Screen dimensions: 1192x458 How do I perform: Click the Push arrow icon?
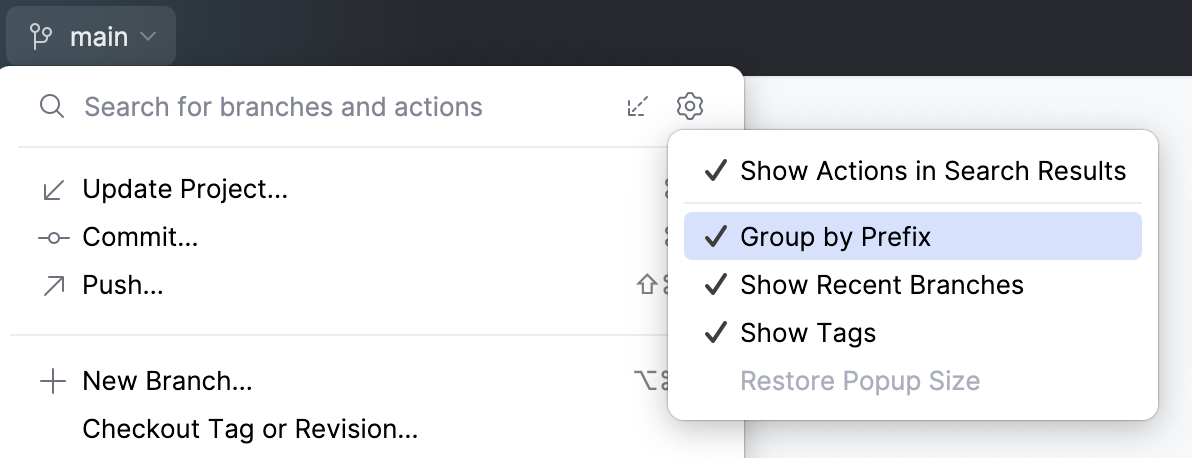tap(53, 286)
